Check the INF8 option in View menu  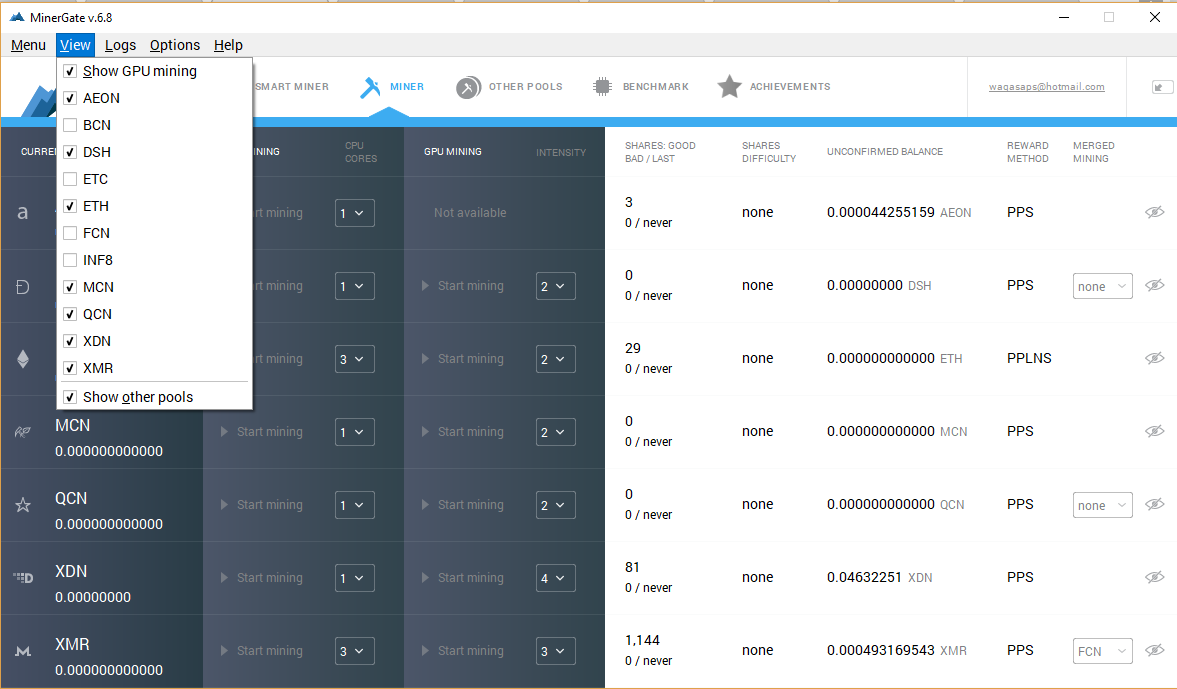click(70, 260)
